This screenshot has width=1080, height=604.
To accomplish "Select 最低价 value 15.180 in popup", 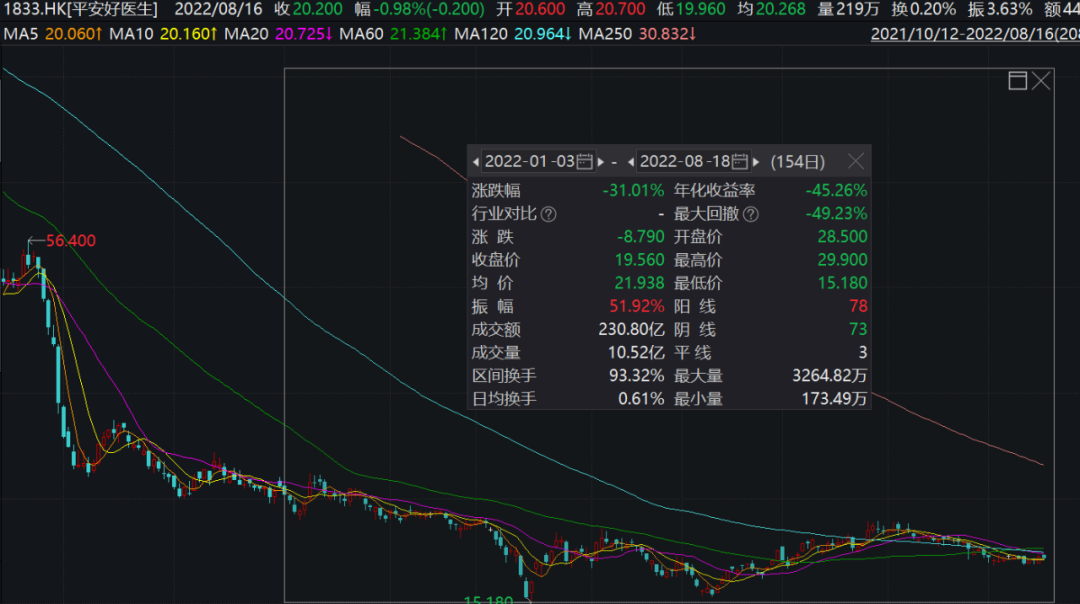I will click(x=842, y=283).
